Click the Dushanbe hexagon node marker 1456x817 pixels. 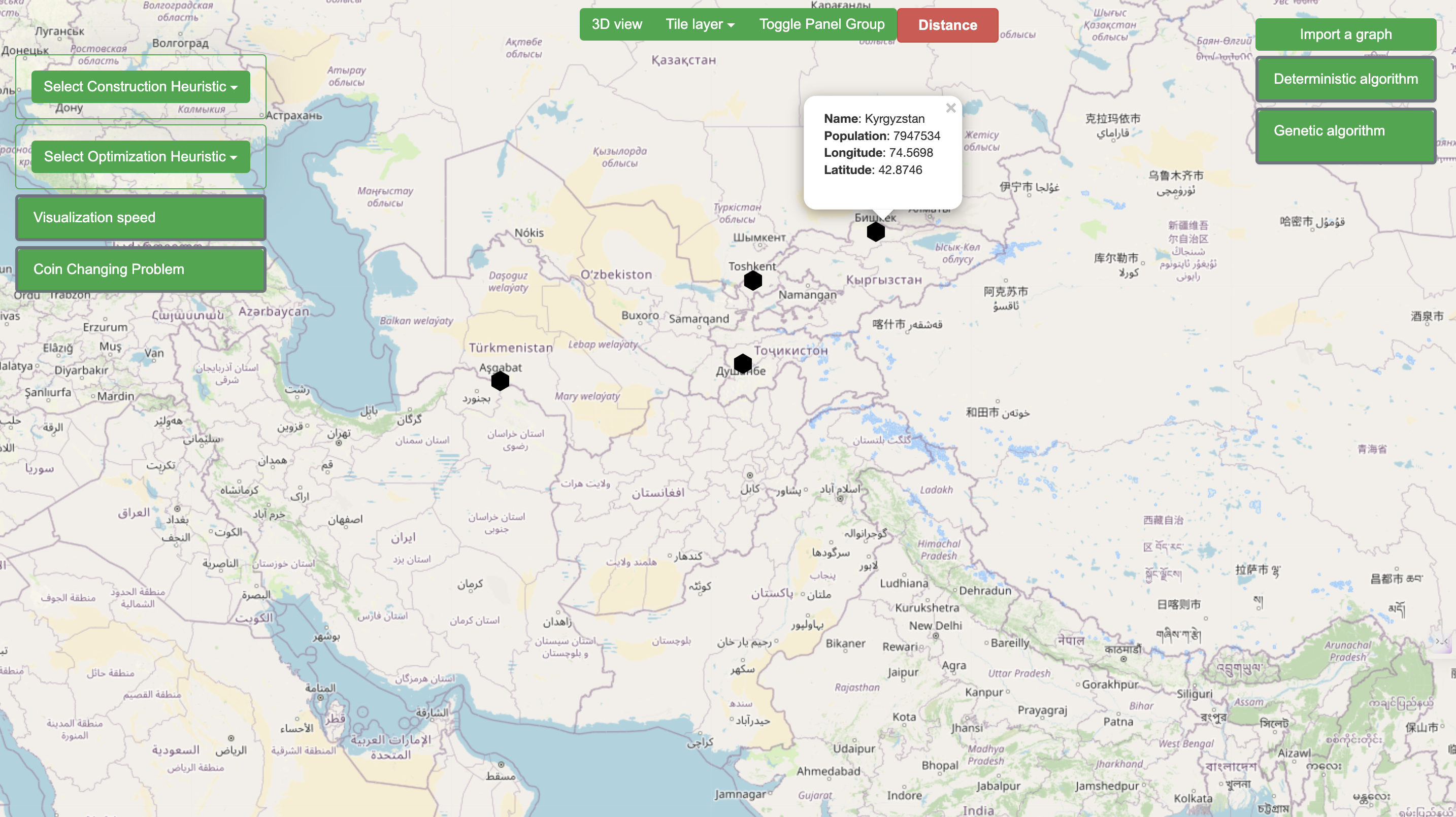click(742, 363)
